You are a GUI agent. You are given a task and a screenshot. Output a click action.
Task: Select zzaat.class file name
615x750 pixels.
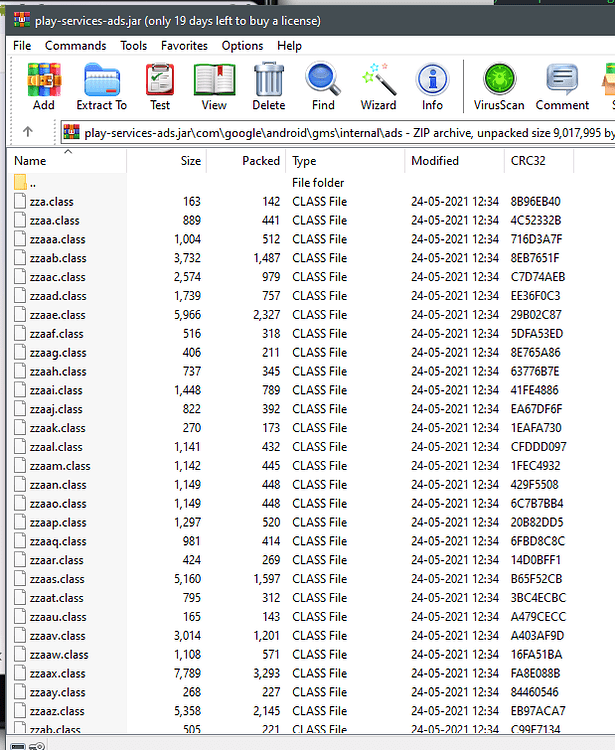tap(56, 598)
